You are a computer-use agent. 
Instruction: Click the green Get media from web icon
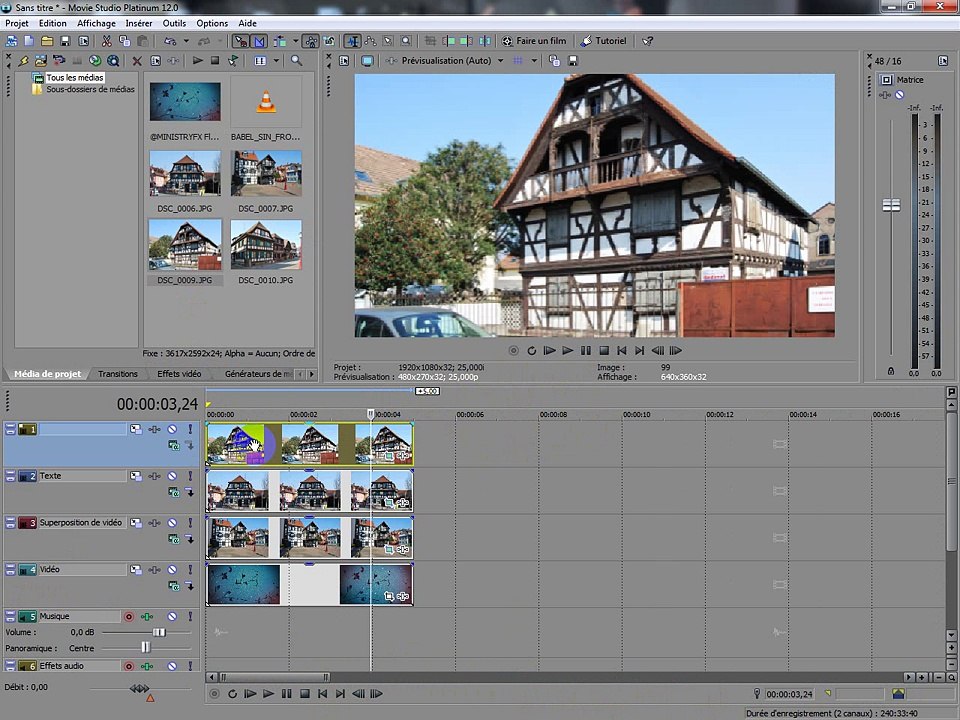95,61
